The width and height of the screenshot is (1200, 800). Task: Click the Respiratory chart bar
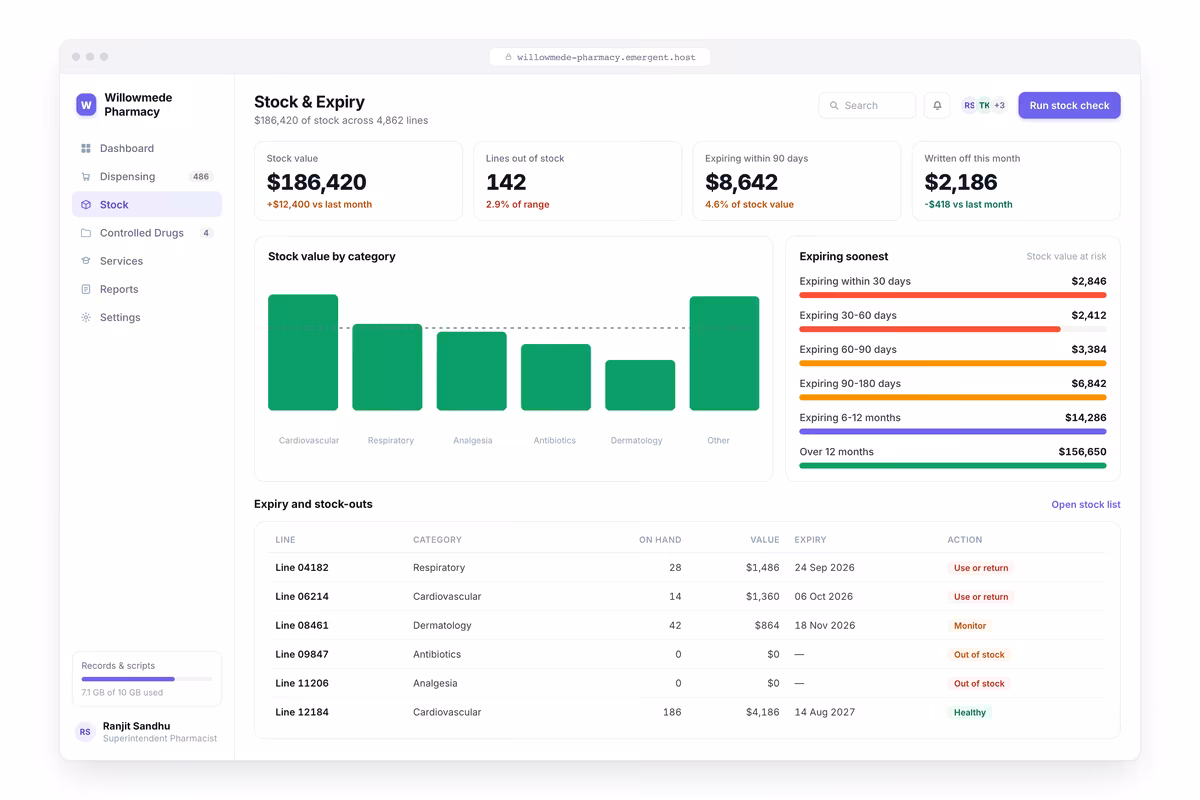[x=387, y=367]
